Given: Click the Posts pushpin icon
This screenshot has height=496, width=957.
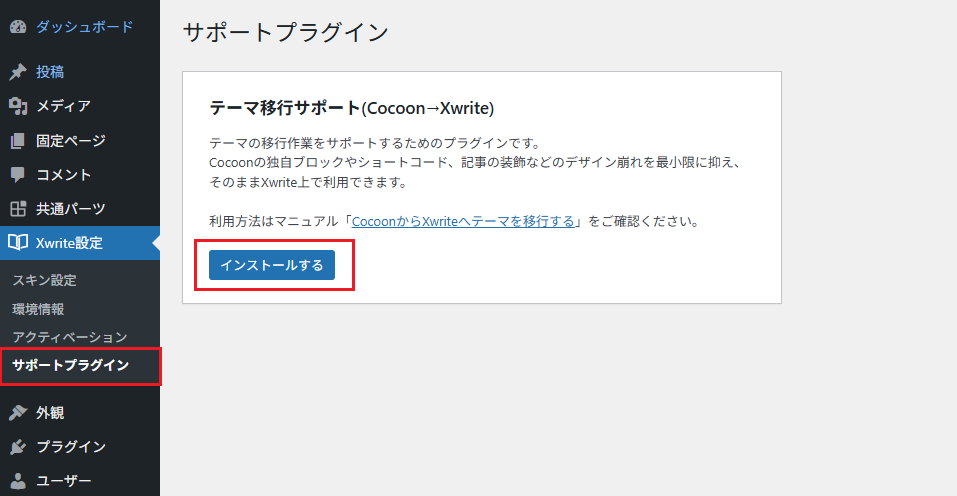Looking at the screenshot, I should click(x=17, y=72).
